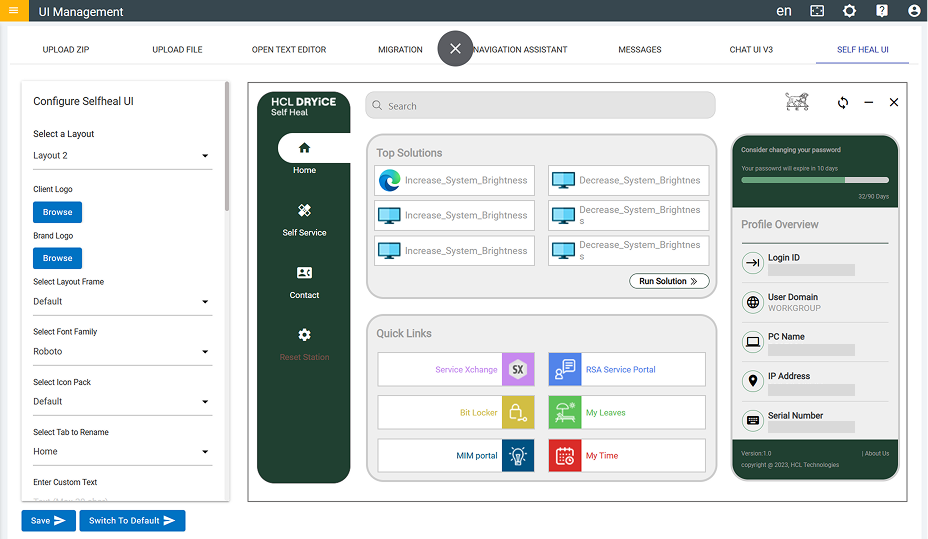Image resolution: width=928 pixels, height=539 pixels.
Task: Click the Edge browser solution icon
Action: [x=389, y=180]
